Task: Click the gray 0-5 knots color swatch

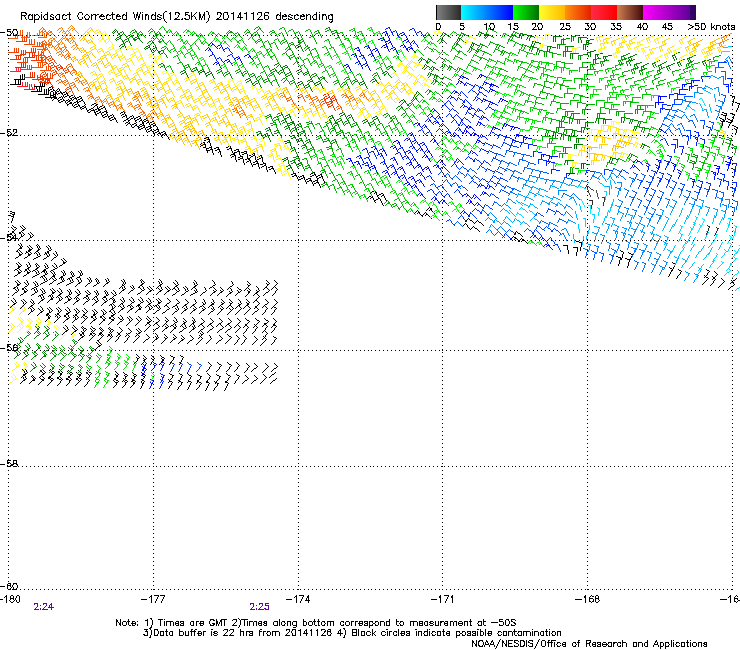Action: [x=448, y=12]
